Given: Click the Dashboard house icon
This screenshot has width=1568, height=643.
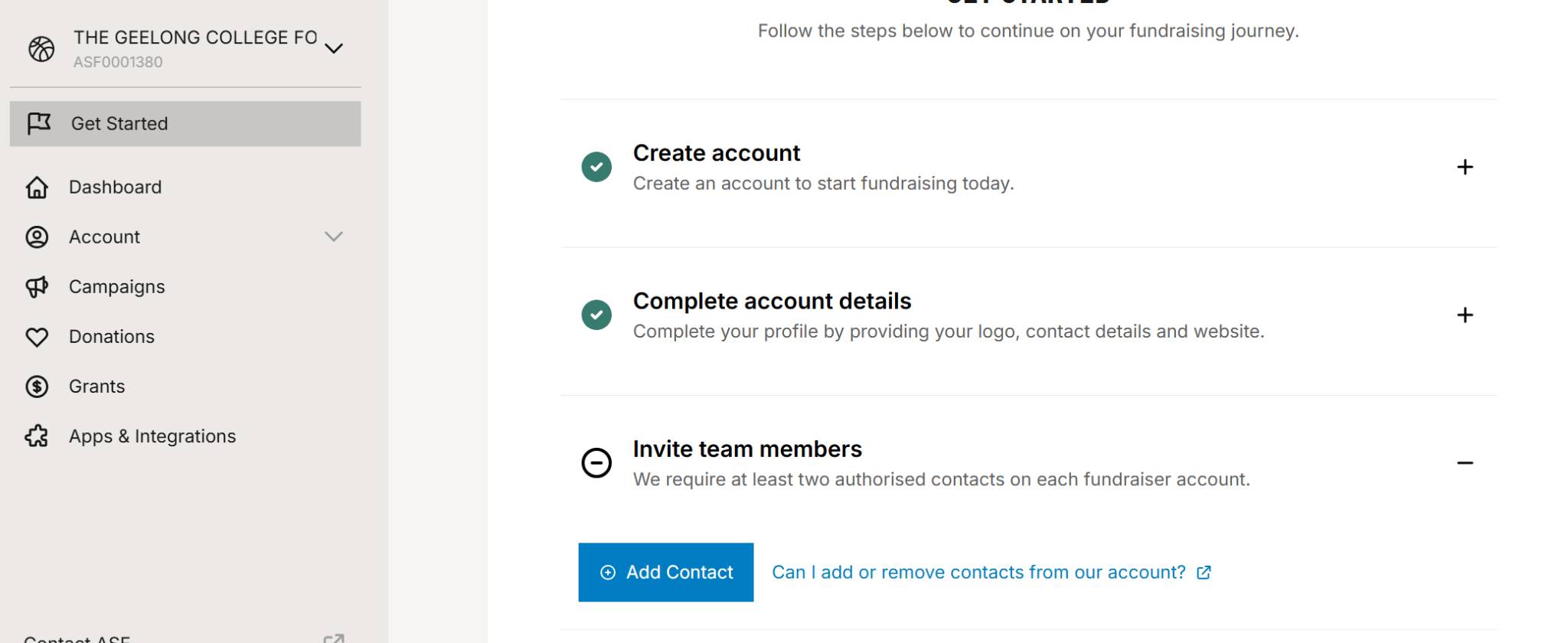Looking at the screenshot, I should click(37, 187).
